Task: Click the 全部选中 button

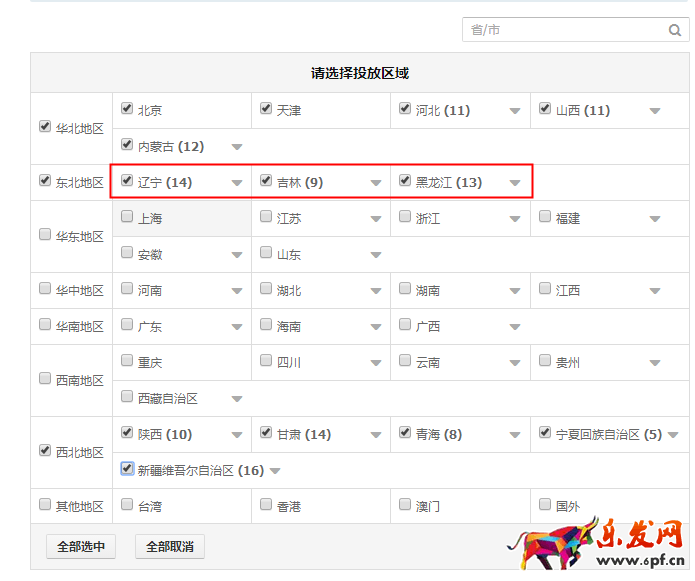Action: coord(81,546)
